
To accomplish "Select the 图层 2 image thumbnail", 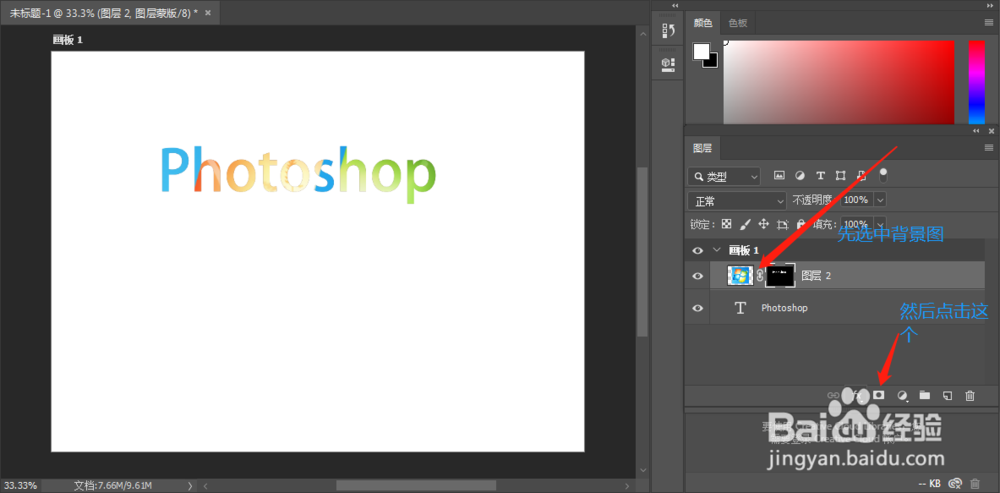I will tap(740, 276).
